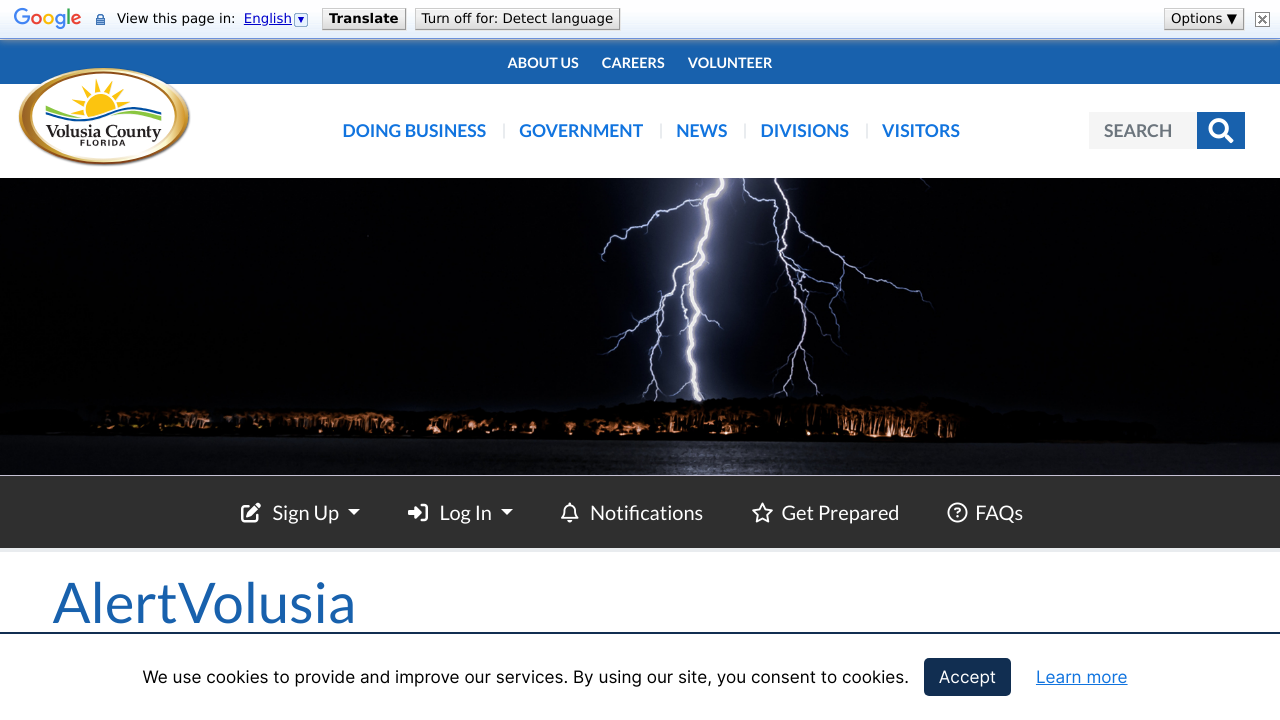Screen dimensions: 1280x720
Task: Go to the About Us page
Action: 543,63
